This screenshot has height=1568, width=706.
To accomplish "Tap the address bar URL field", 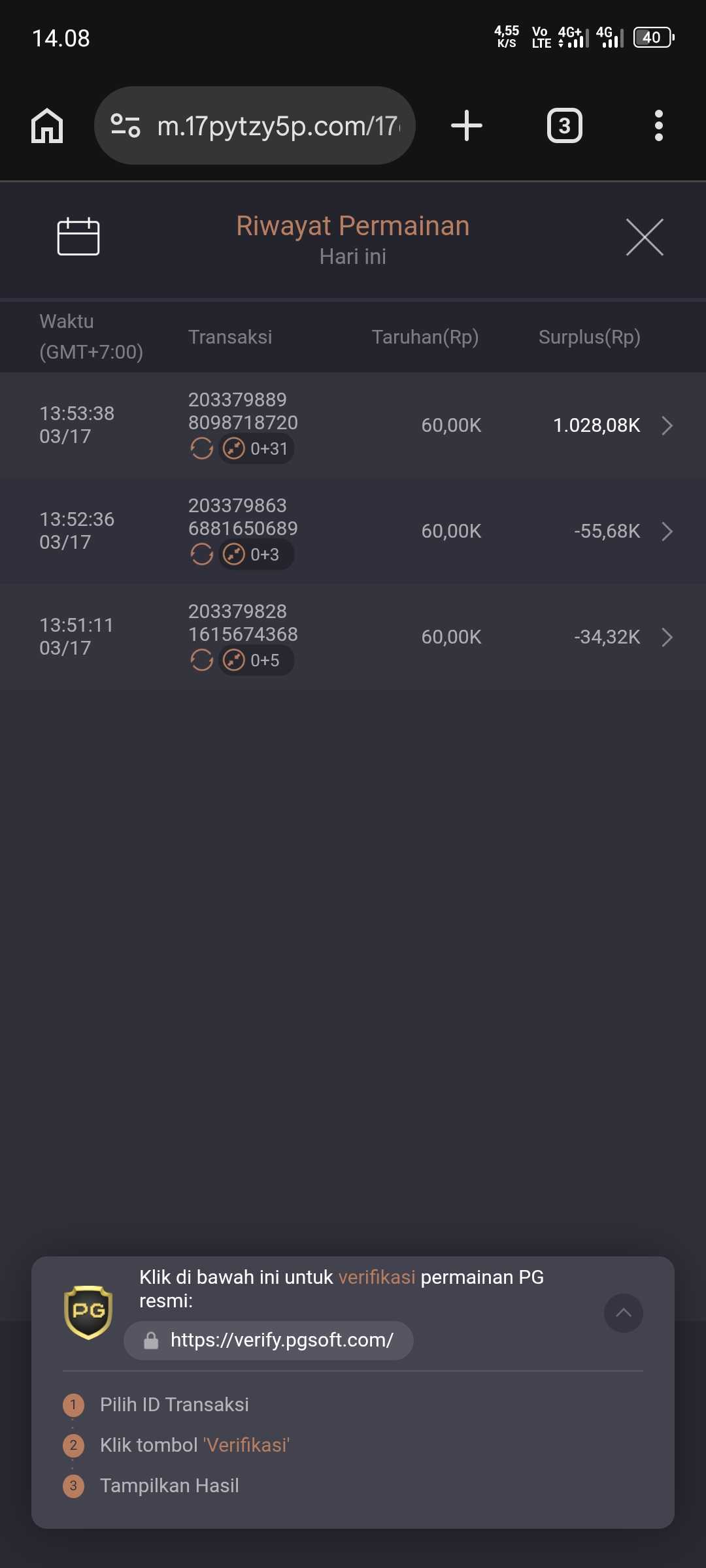I will pyautogui.click(x=278, y=125).
